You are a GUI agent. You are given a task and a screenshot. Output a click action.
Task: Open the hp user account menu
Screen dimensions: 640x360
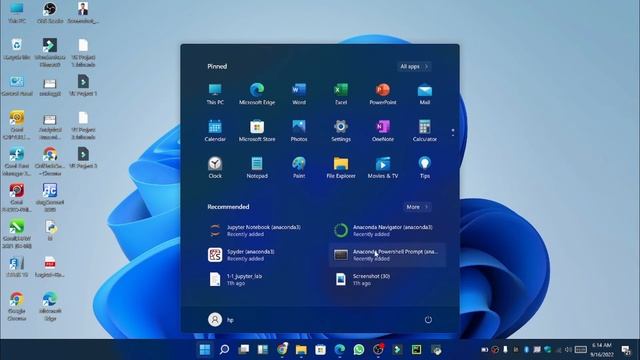pos(221,320)
